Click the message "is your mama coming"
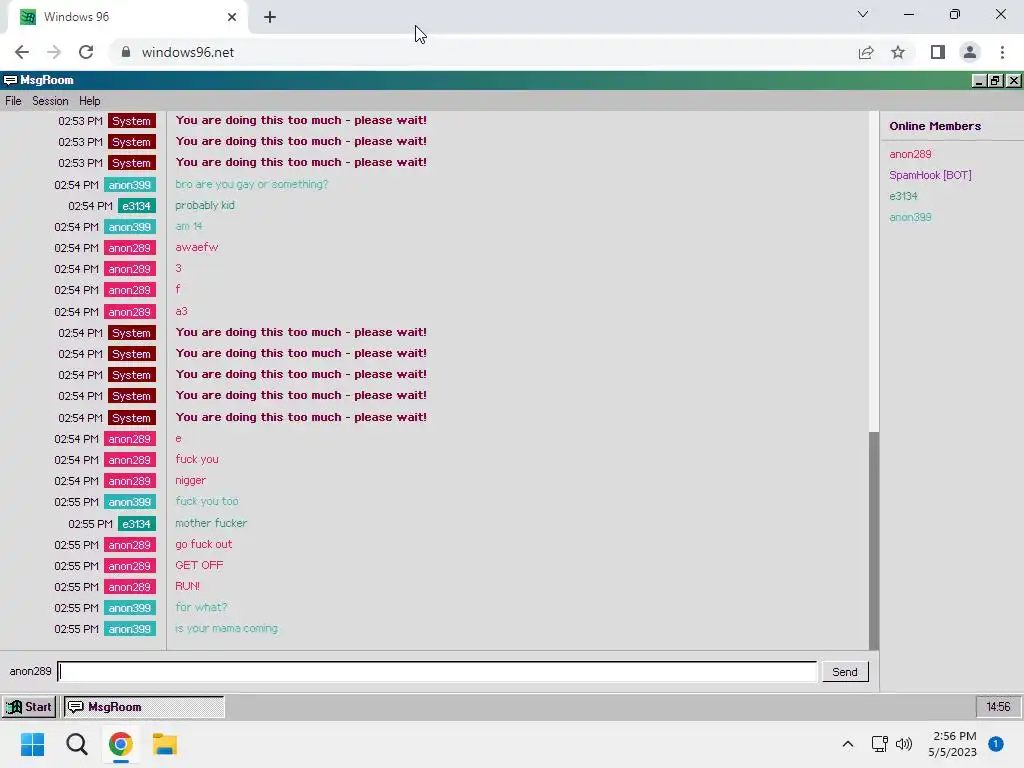This screenshot has height=768, width=1024. [226, 629]
